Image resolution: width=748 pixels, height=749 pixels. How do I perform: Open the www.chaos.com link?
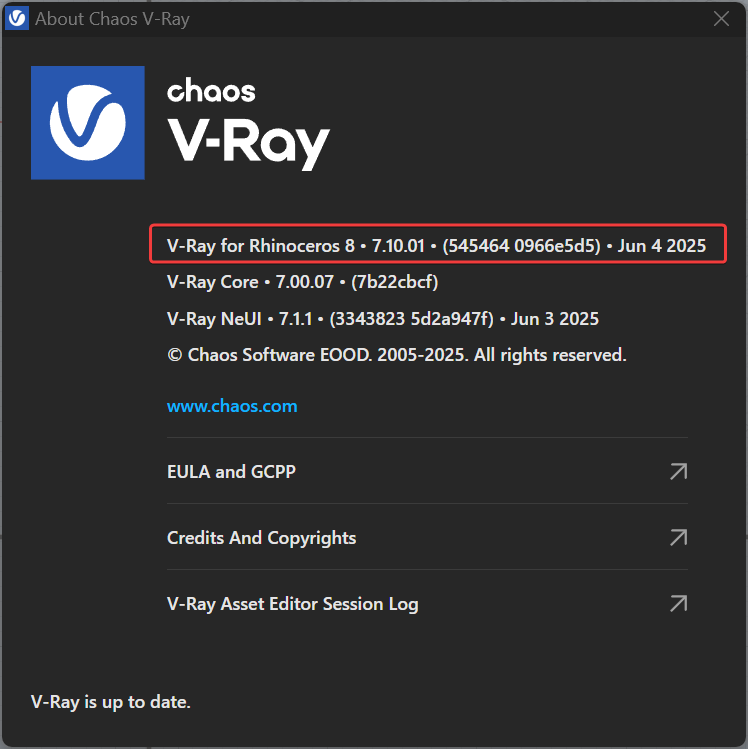pos(232,406)
